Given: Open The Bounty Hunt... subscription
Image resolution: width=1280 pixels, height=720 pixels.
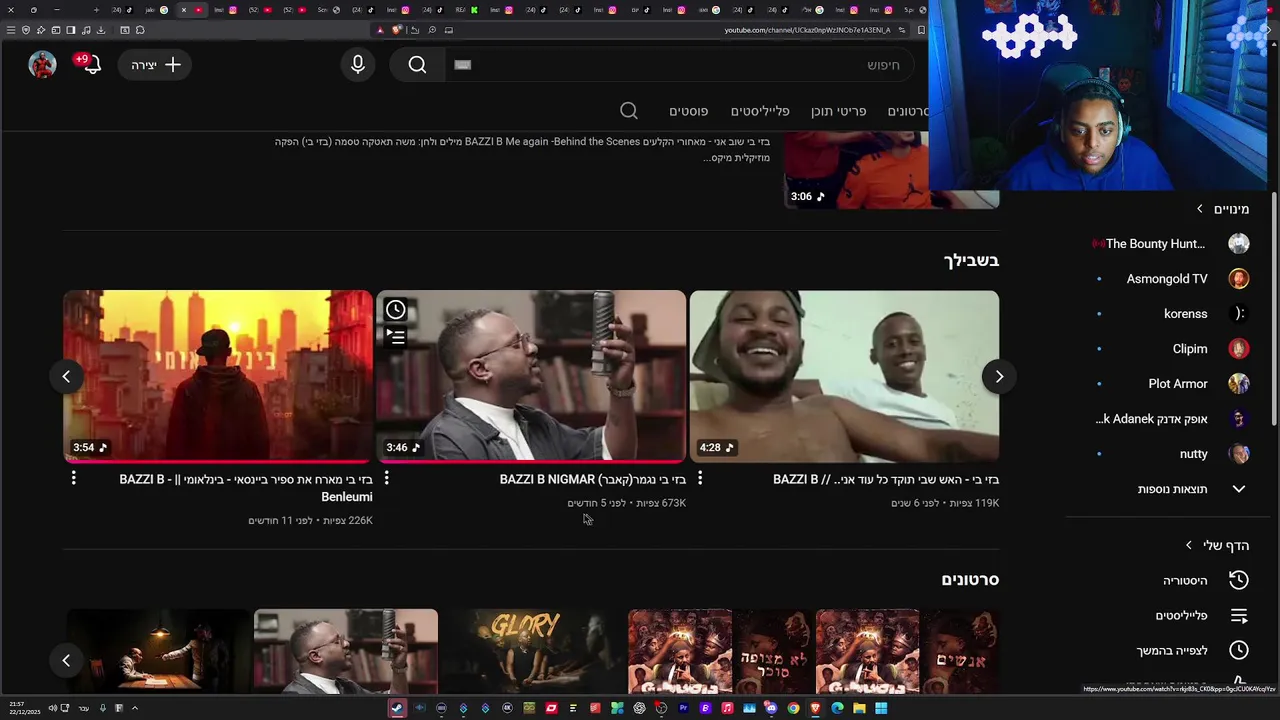Looking at the screenshot, I should tap(1168, 244).
